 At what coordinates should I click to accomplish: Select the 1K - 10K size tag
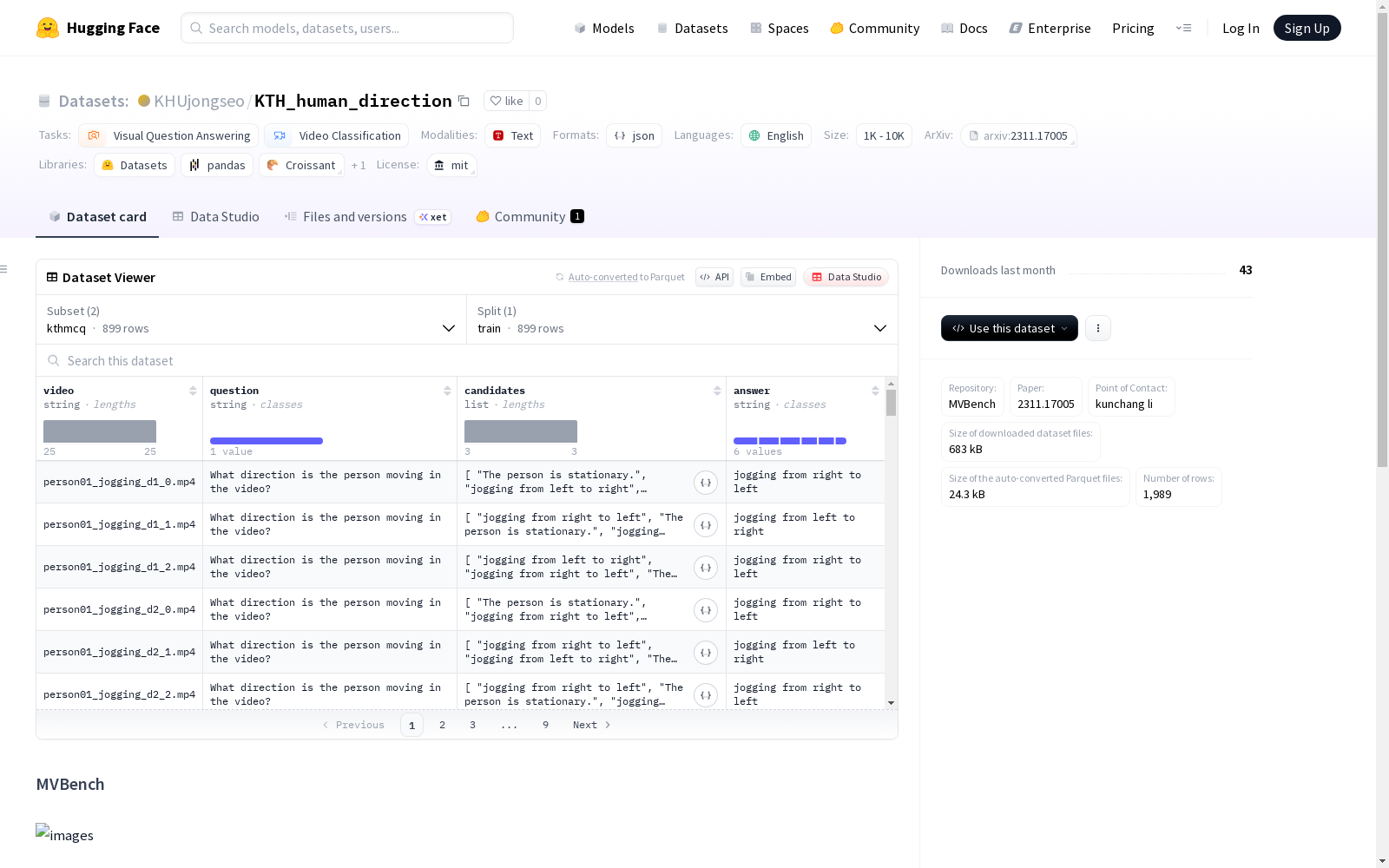click(884, 135)
